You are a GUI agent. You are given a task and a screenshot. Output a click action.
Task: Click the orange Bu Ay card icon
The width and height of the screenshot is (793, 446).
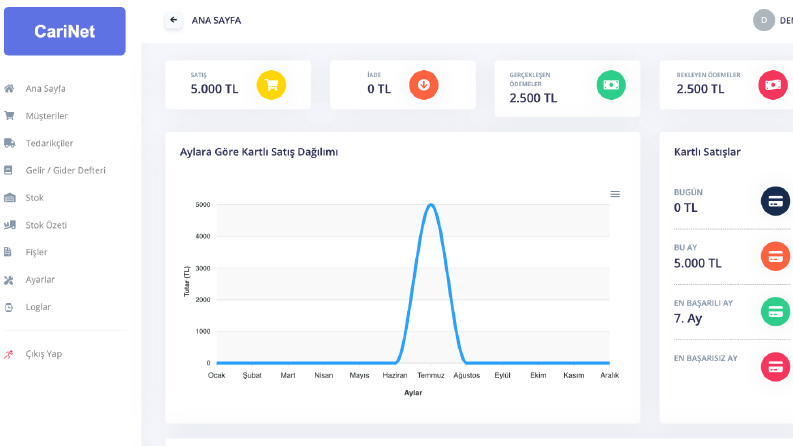[x=775, y=256]
